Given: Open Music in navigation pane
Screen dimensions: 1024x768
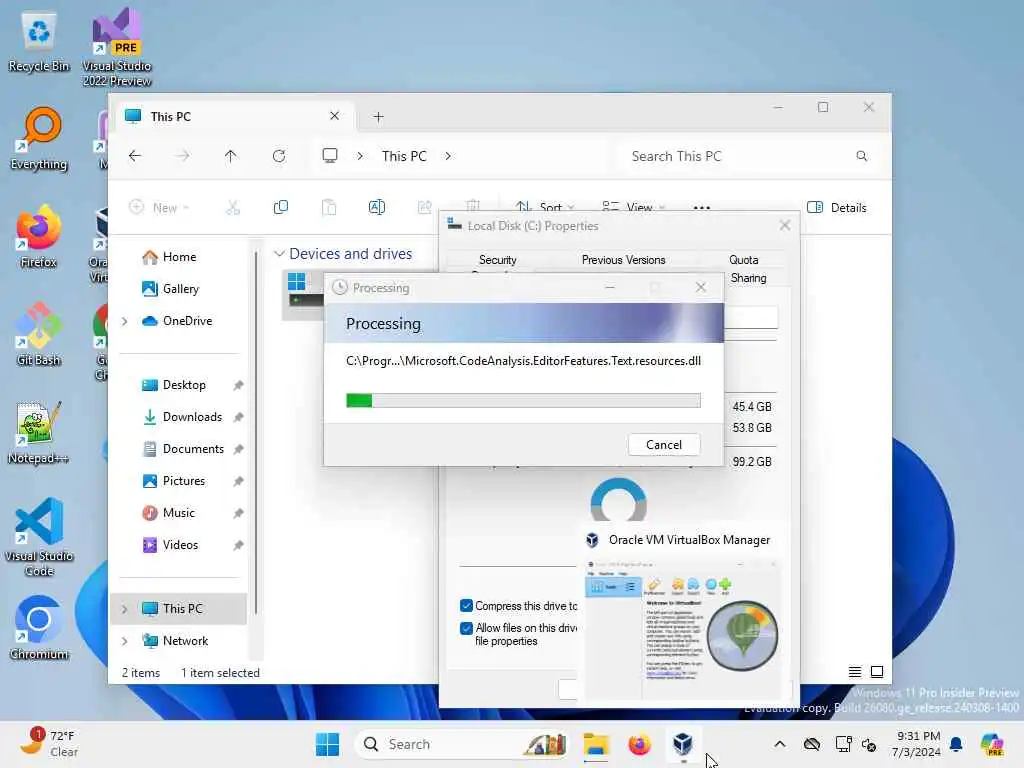Looking at the screenshot, I should coord(168,513).
